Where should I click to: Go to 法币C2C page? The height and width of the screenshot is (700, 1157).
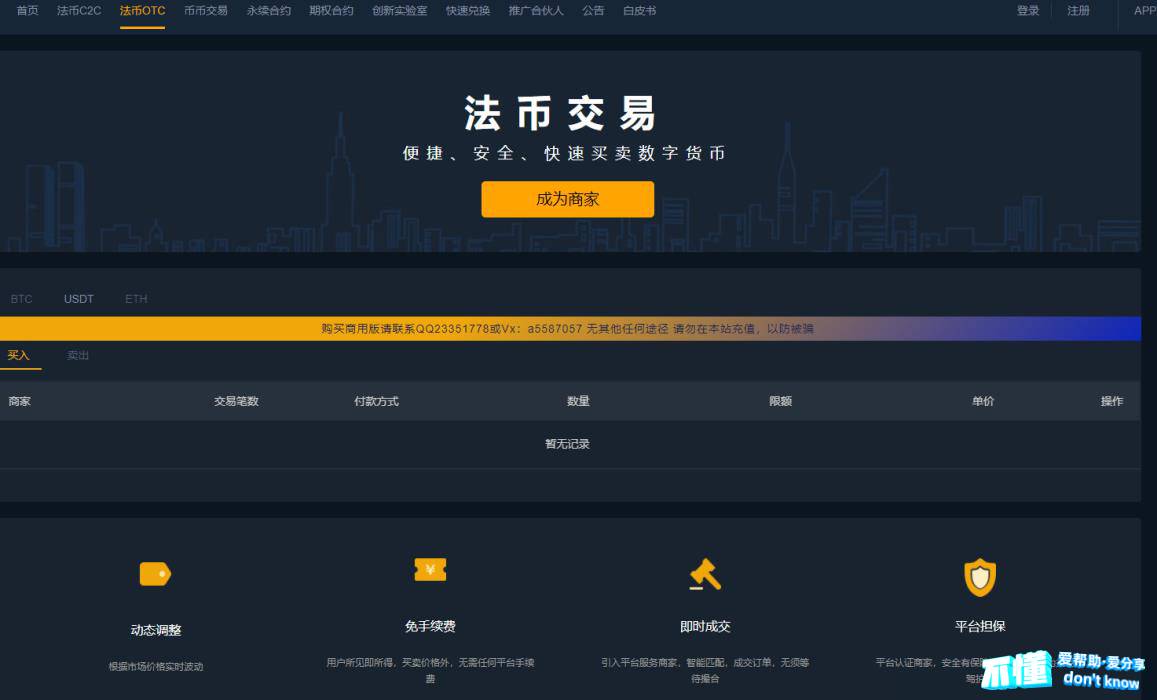79,10
